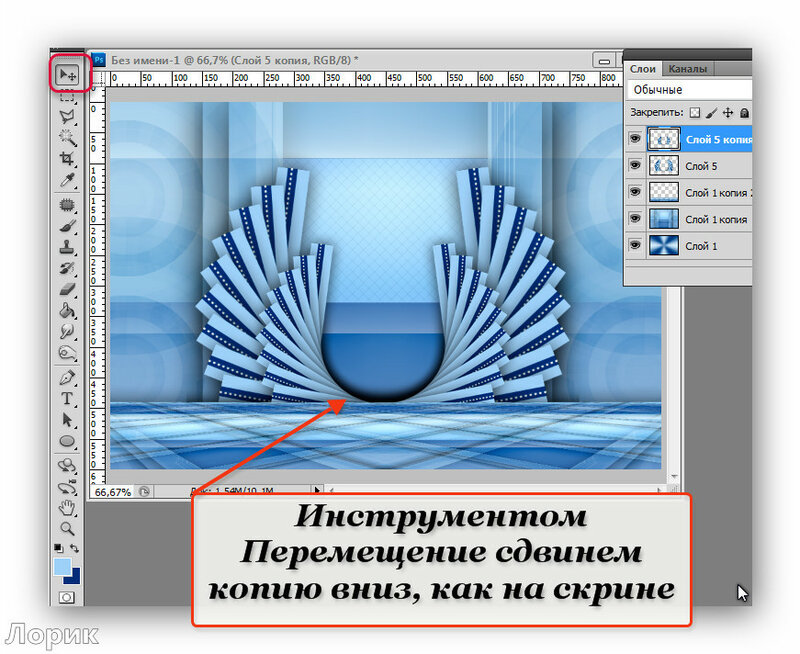Click the Слой 1 layer thumbnail

click(664, 245)
